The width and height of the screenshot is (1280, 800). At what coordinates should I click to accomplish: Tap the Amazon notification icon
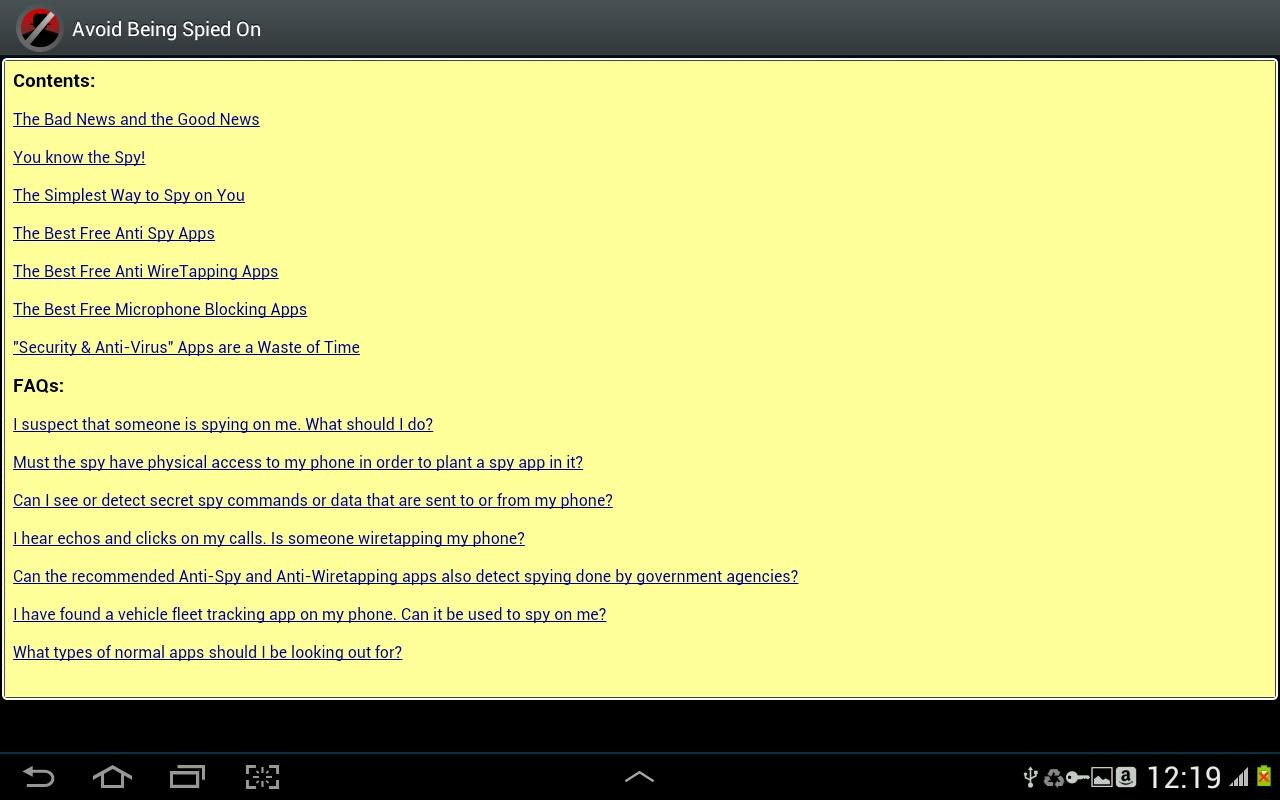(x=1125, y=777)
